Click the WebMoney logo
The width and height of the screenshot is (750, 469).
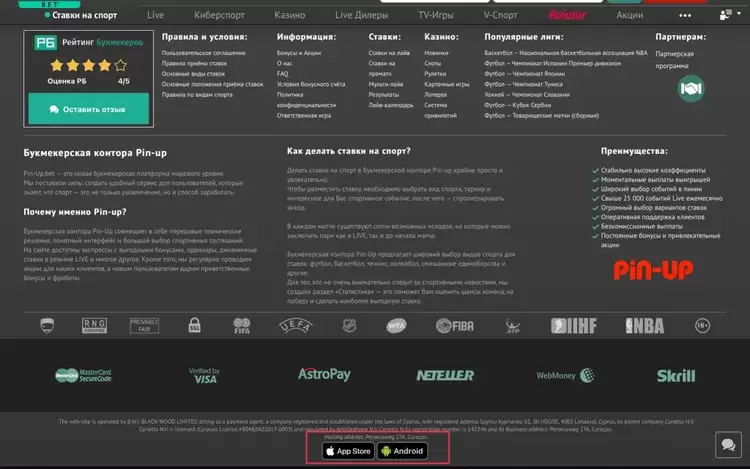(x=565, y=375)
